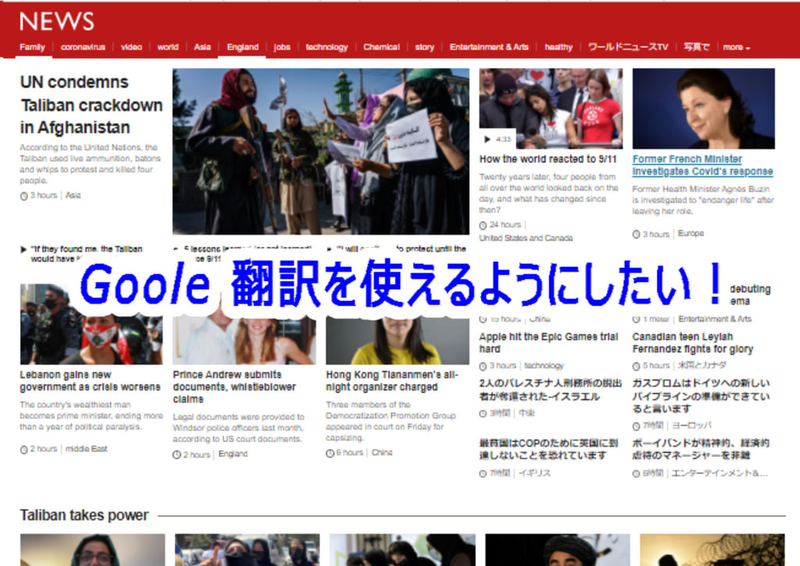Click the clock icon under the Prince Andrew story
This screenshot has width=800, height=566.
pos(177,455)
